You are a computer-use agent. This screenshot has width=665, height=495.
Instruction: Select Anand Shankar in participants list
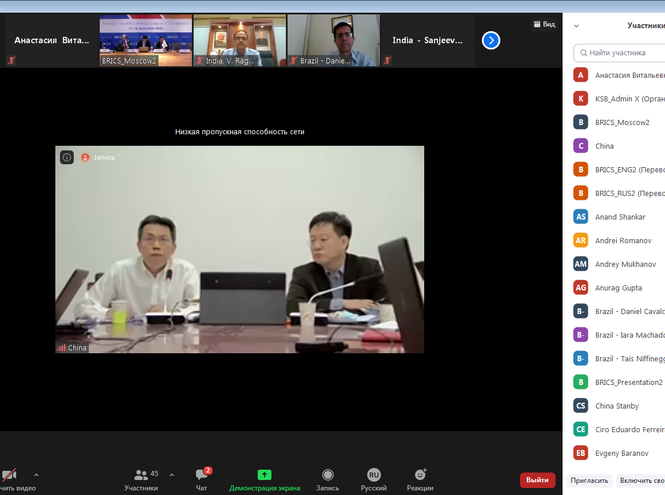619,215
